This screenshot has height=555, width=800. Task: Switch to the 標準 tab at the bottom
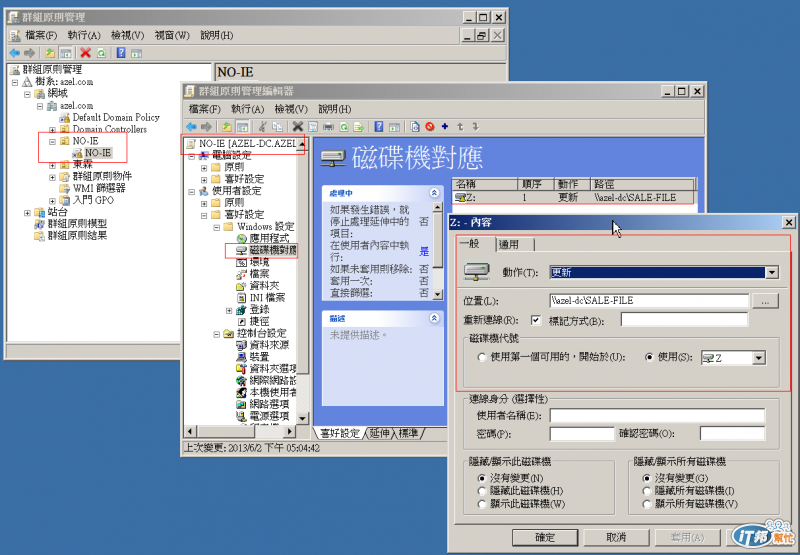(409, 434)
